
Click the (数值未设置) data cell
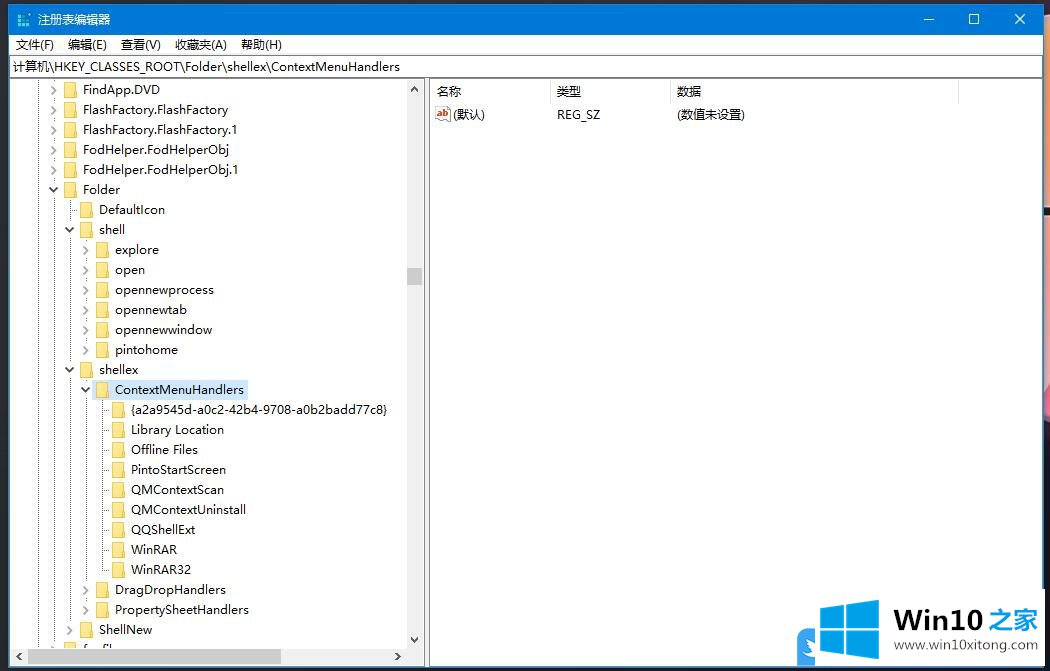710,115
